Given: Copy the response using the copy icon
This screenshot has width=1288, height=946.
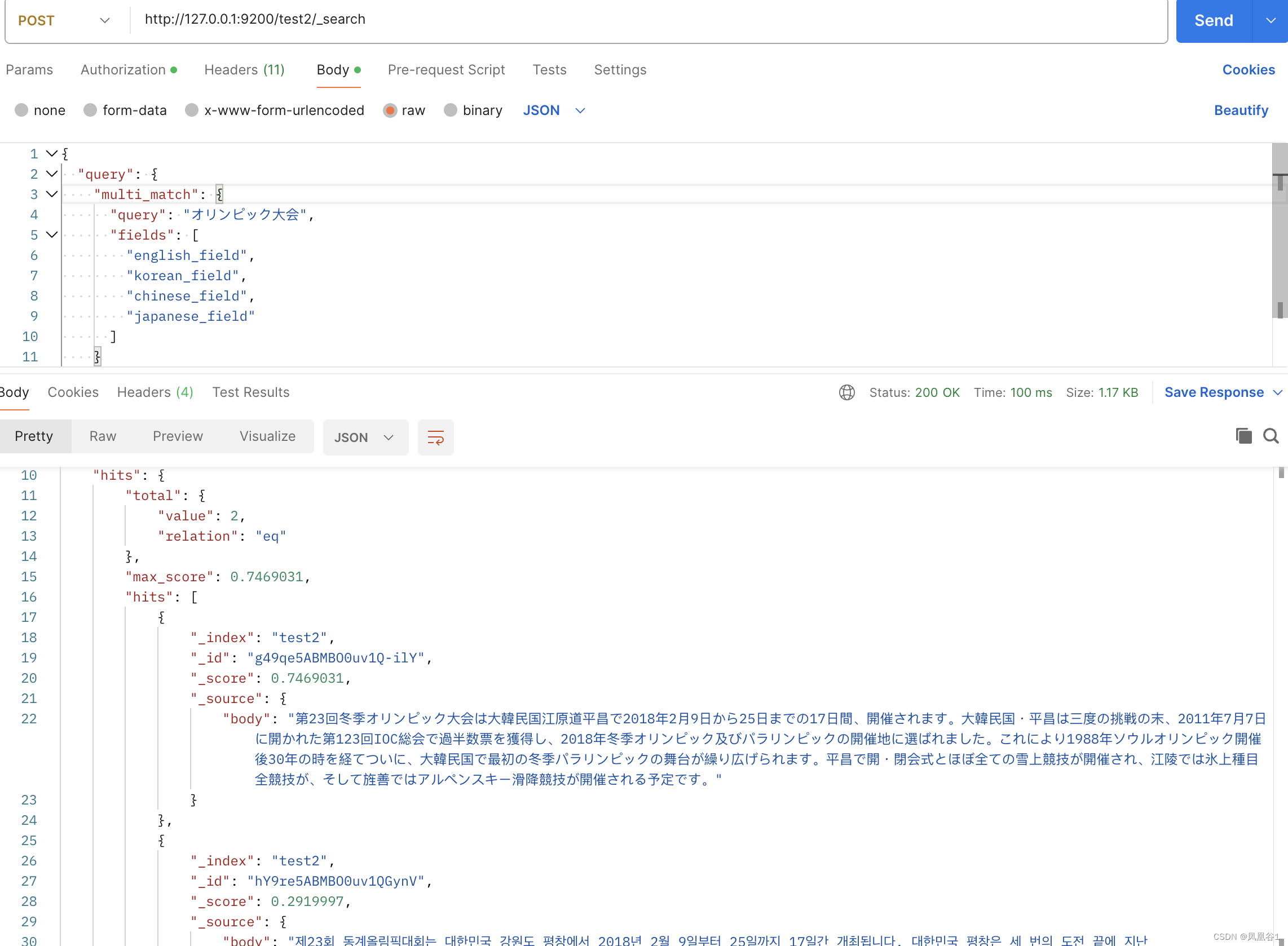Looking at the screenshot, I should click(x=1243, y=436).
